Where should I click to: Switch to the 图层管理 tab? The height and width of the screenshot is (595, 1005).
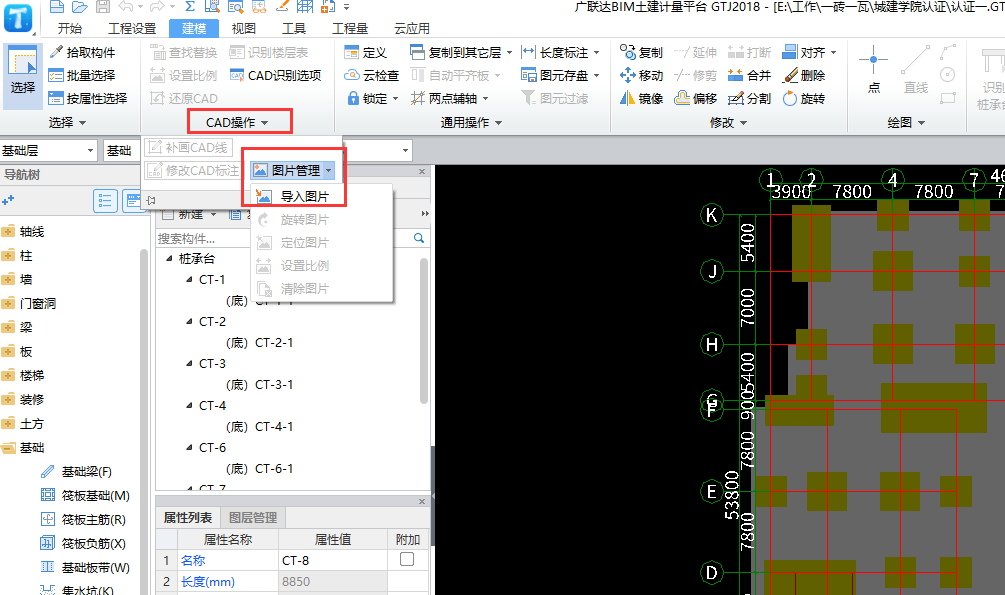(x=253, y=517)
